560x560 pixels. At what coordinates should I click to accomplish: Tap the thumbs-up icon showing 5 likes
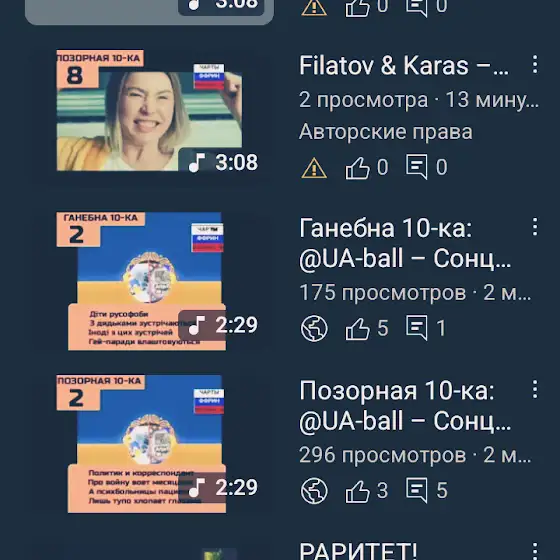357,328
